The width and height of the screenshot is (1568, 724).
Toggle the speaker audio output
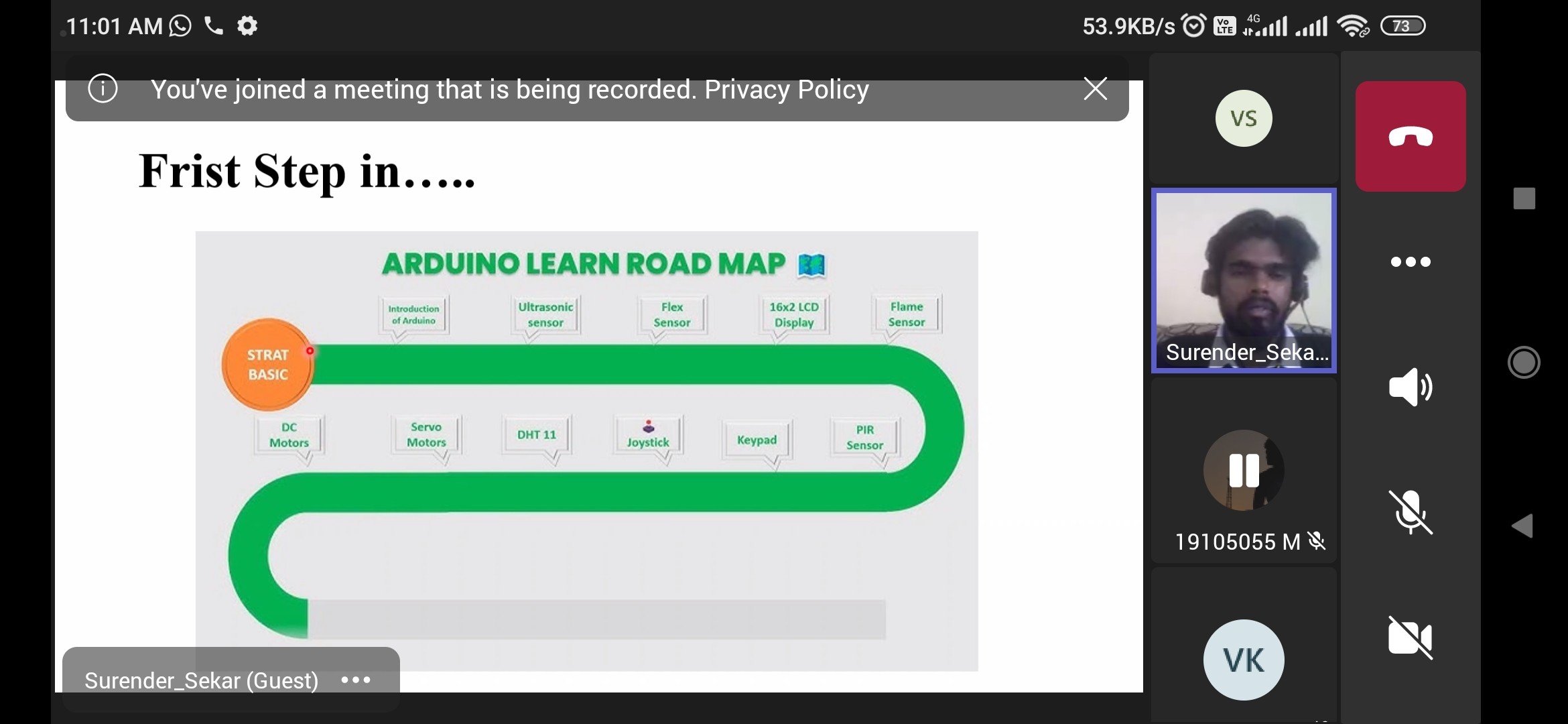(x=1410, y=387)
